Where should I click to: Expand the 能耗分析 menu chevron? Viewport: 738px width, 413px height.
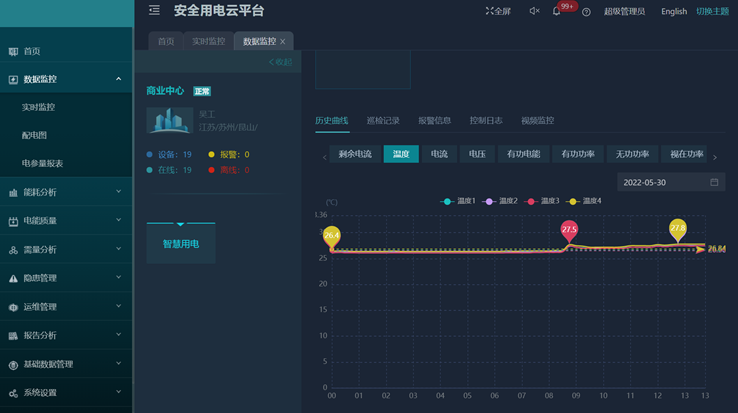pyautogui.click(x=119, y=192)
